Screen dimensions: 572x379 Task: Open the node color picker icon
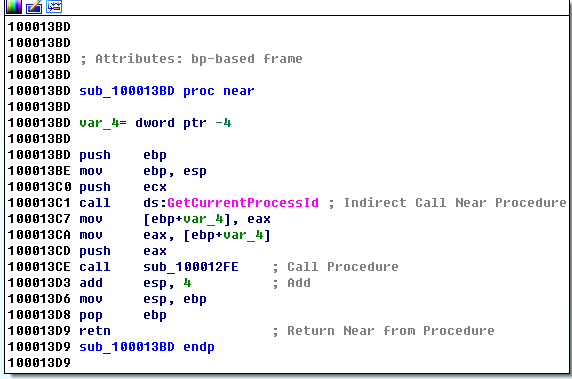tap(14, 6)
